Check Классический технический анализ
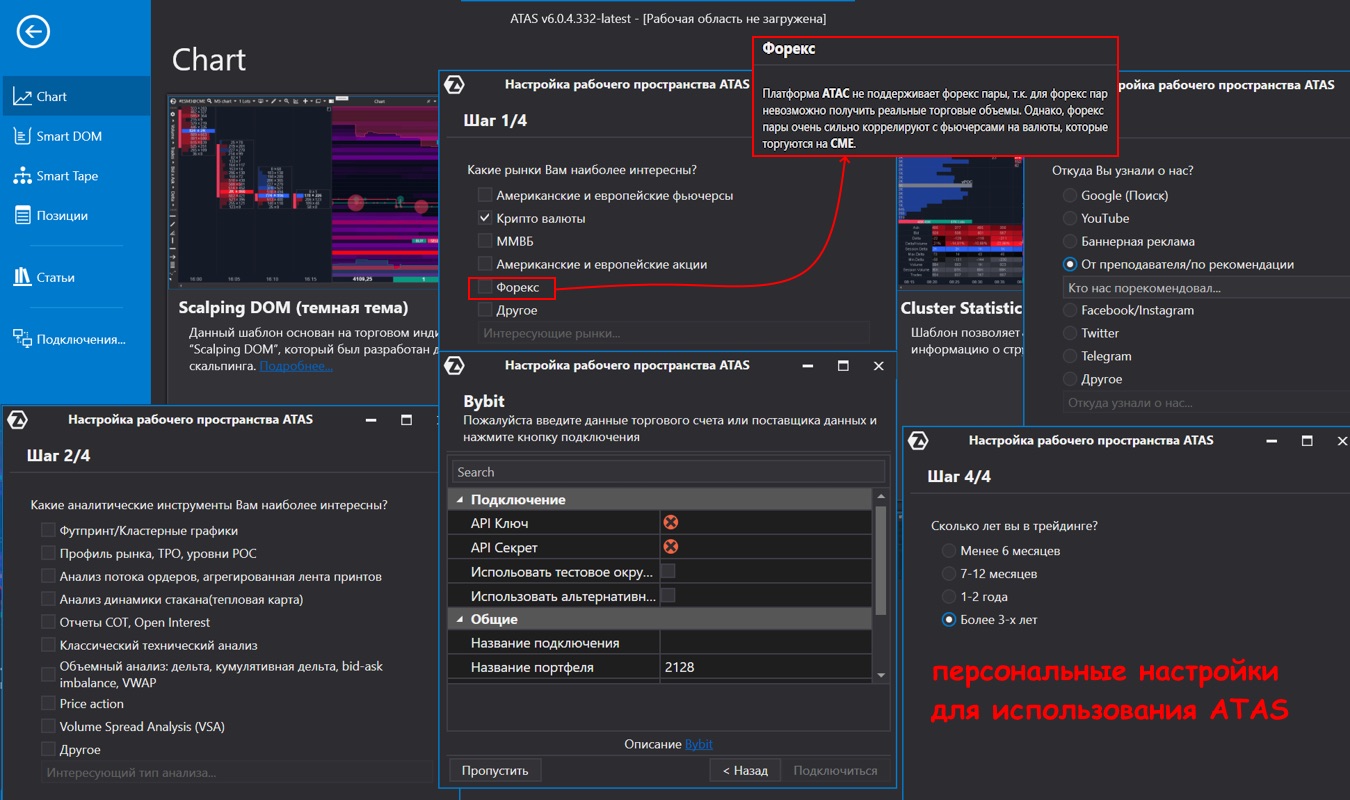Image resolution: width=1350 pixels, height=800 pixels. [48, 645]
